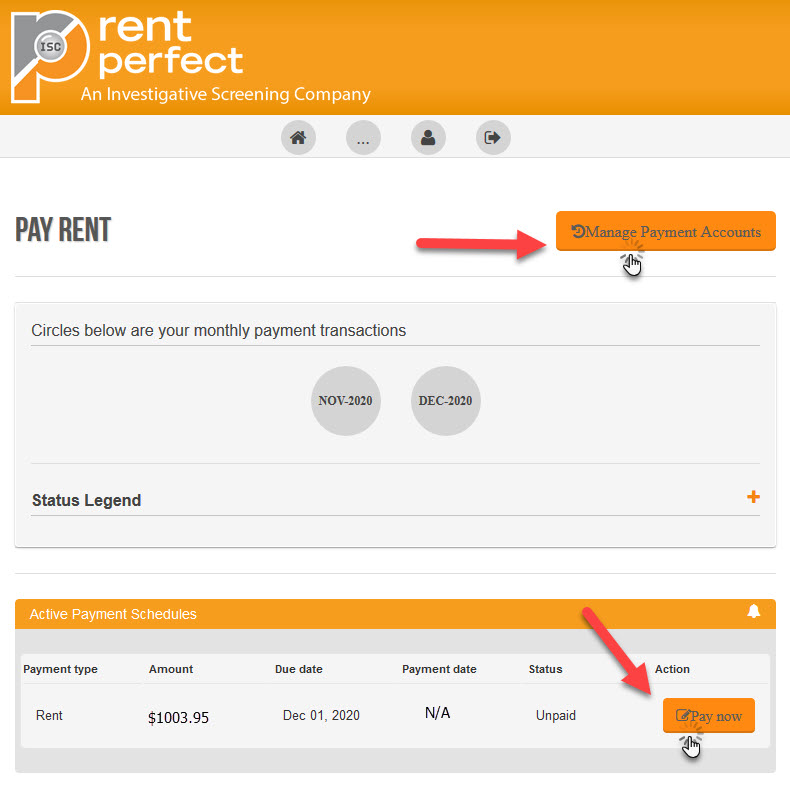
Task: Expand Status Legend with the plus sign
Action: tap(753, 497)
